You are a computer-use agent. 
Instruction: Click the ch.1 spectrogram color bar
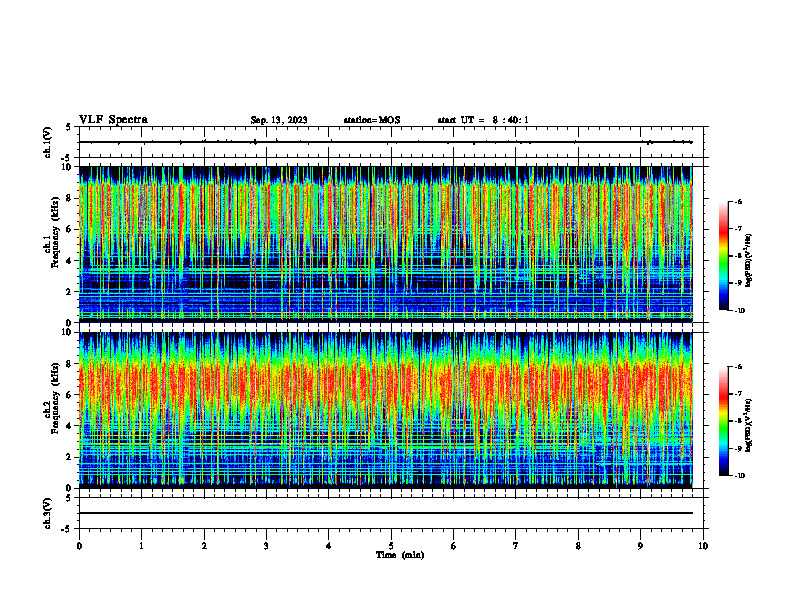click(724, 256)
